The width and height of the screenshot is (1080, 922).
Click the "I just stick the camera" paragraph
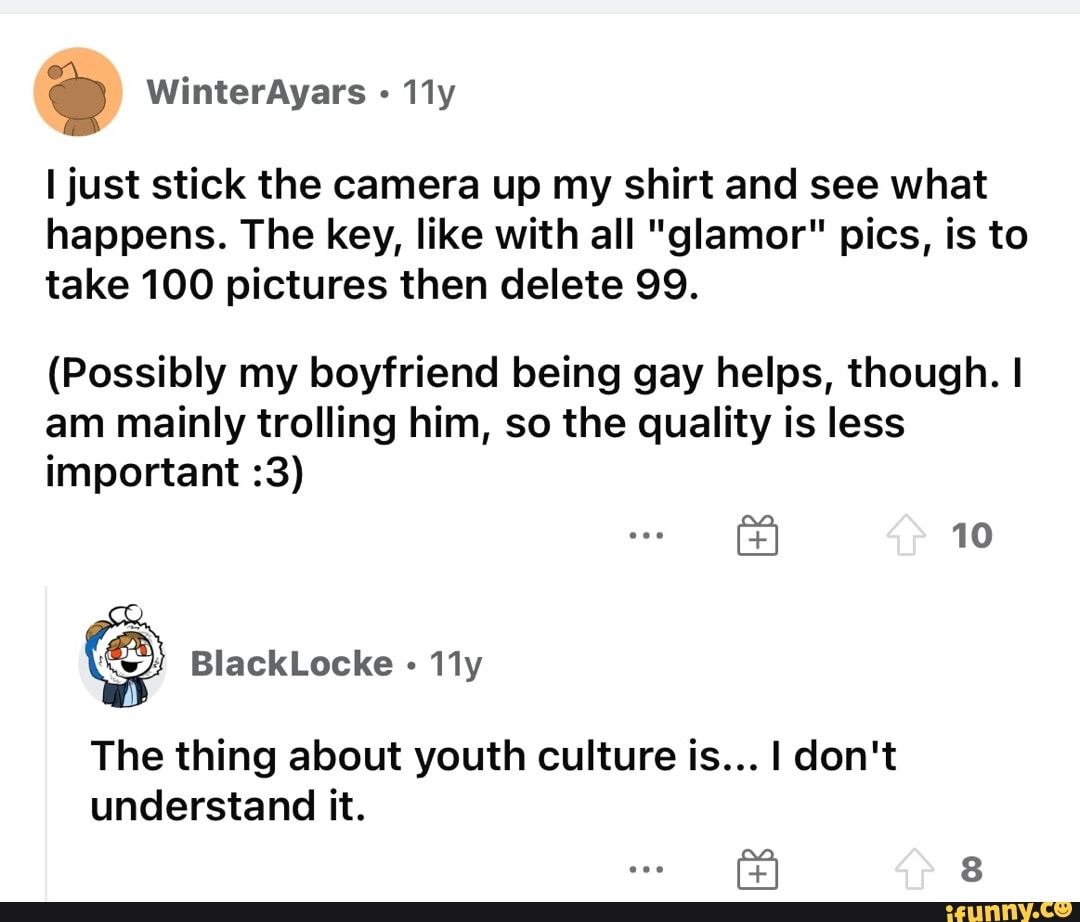click(516, 235)
